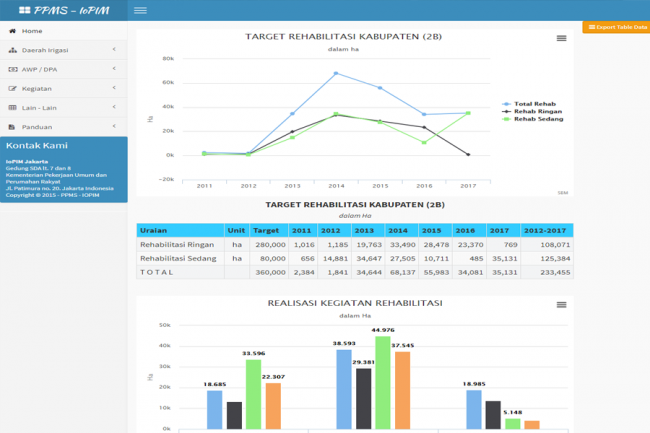Click the Daerah Irigasi sitemap icon
Screen dimensions: 650x433
[12, 49]
